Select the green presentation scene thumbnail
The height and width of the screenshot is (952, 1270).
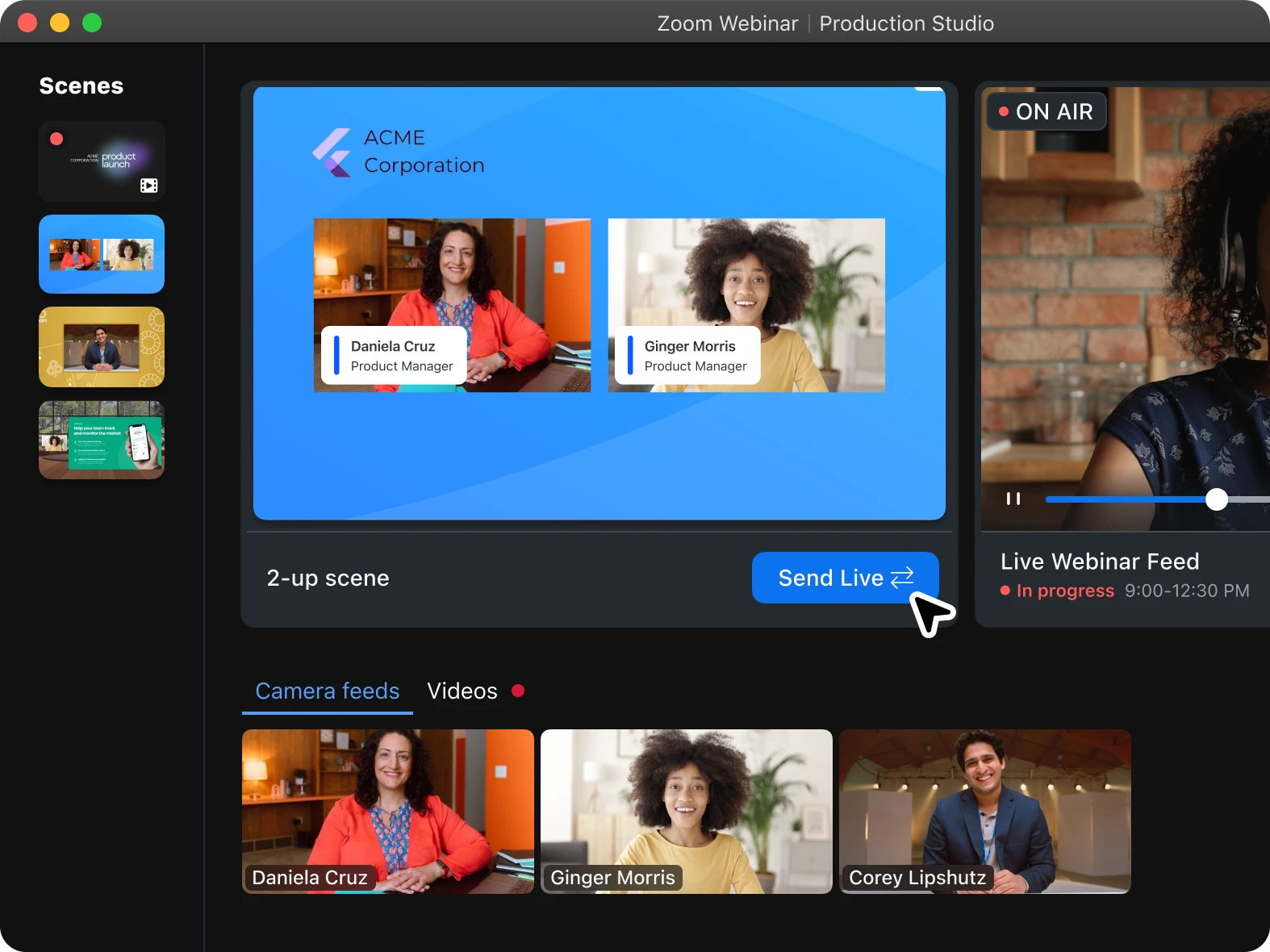[102, 440]
